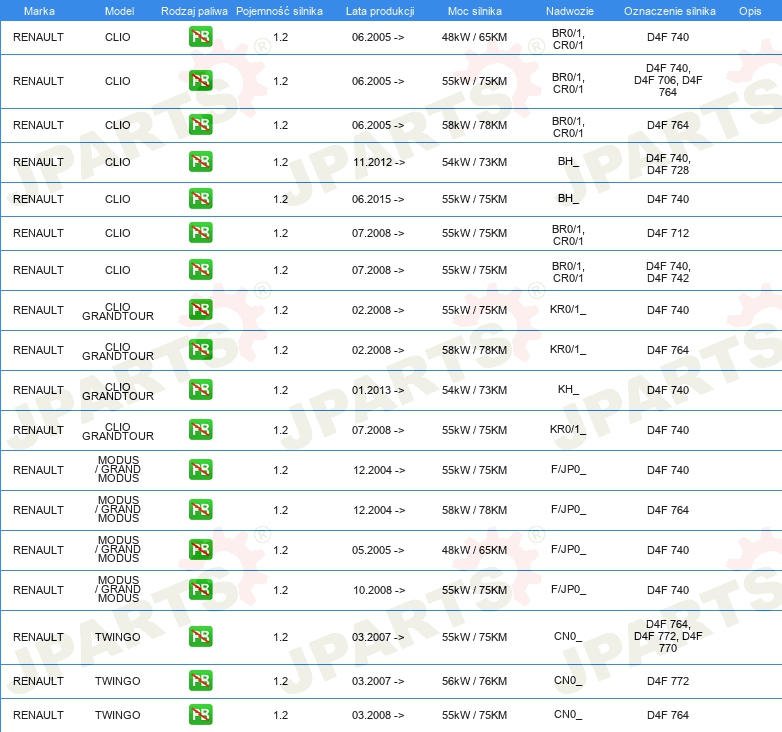Select the cell 'D4F 740, D4F 742'
The height and width of the screenshot is (732, 782).
coord(668,272)
